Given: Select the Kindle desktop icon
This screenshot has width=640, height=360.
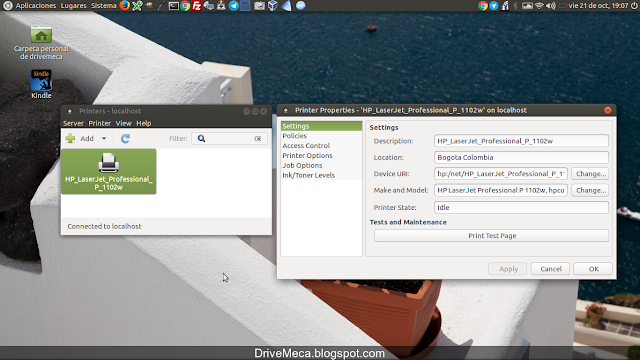Looking at the screenshot, I should pos(41,84).
